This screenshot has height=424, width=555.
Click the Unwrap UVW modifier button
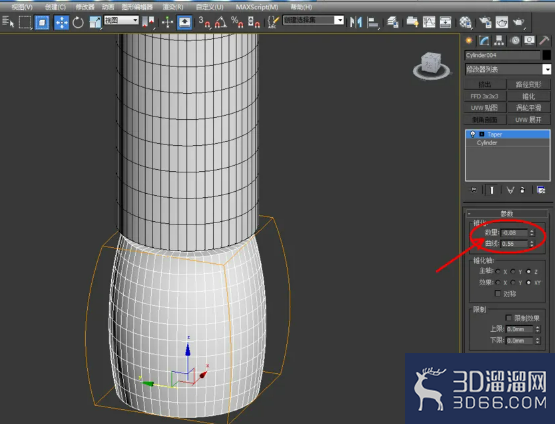pyautogui.click(x=528, y=120)
